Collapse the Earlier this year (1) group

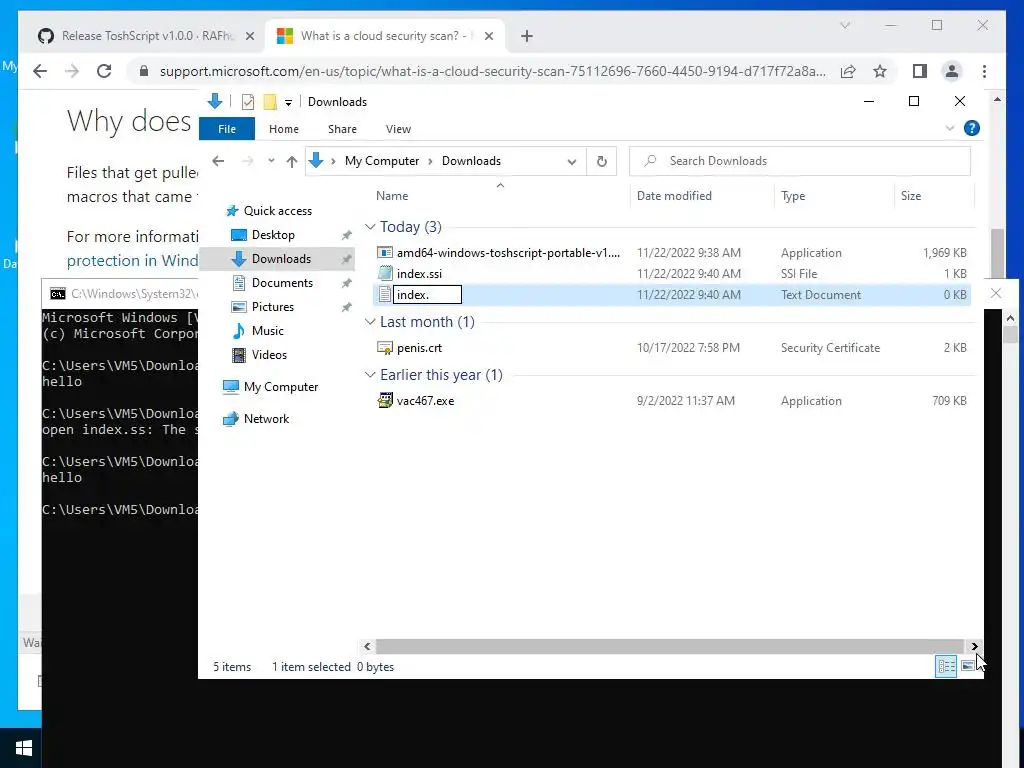click(370, 375)
